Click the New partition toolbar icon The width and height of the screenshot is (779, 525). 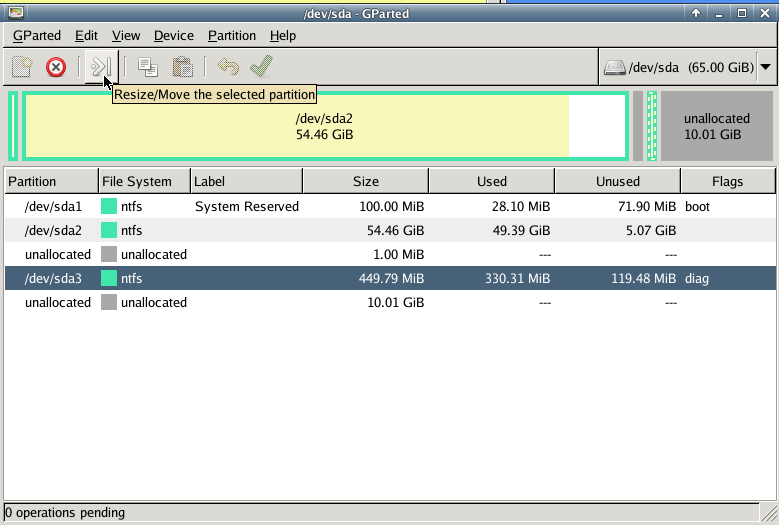click(x=22, y=67)
